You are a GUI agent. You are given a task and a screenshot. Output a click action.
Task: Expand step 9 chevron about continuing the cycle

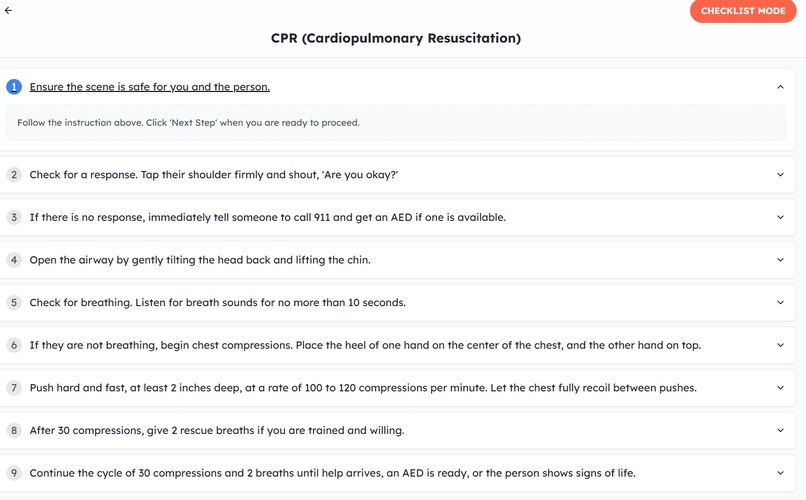point(780,473)
